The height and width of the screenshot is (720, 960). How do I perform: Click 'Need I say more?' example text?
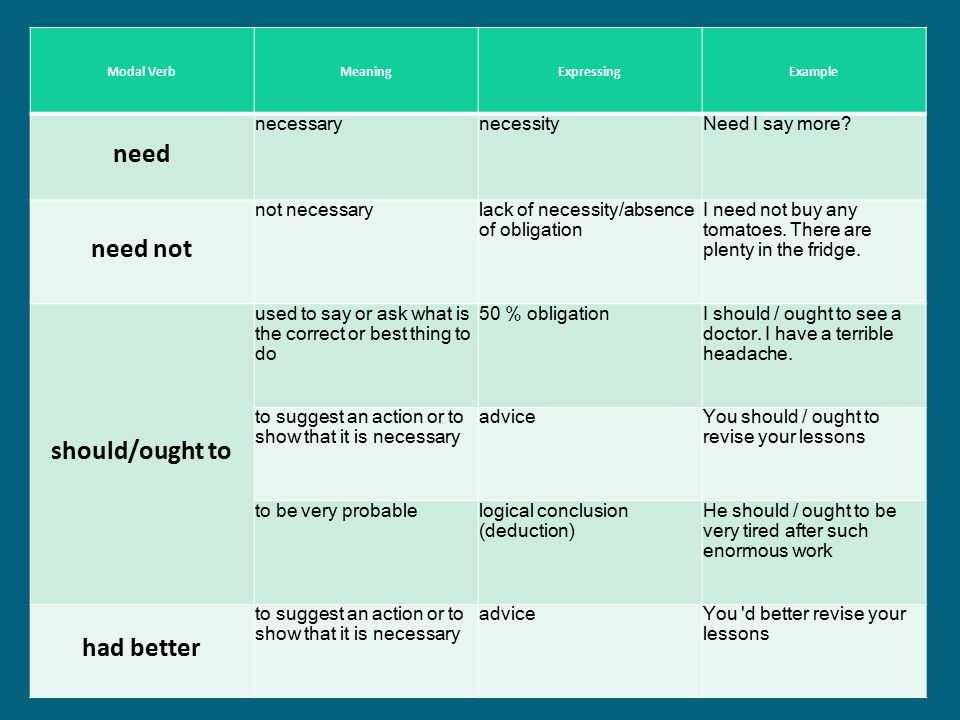pyautogui.click(x=777, y=124)
